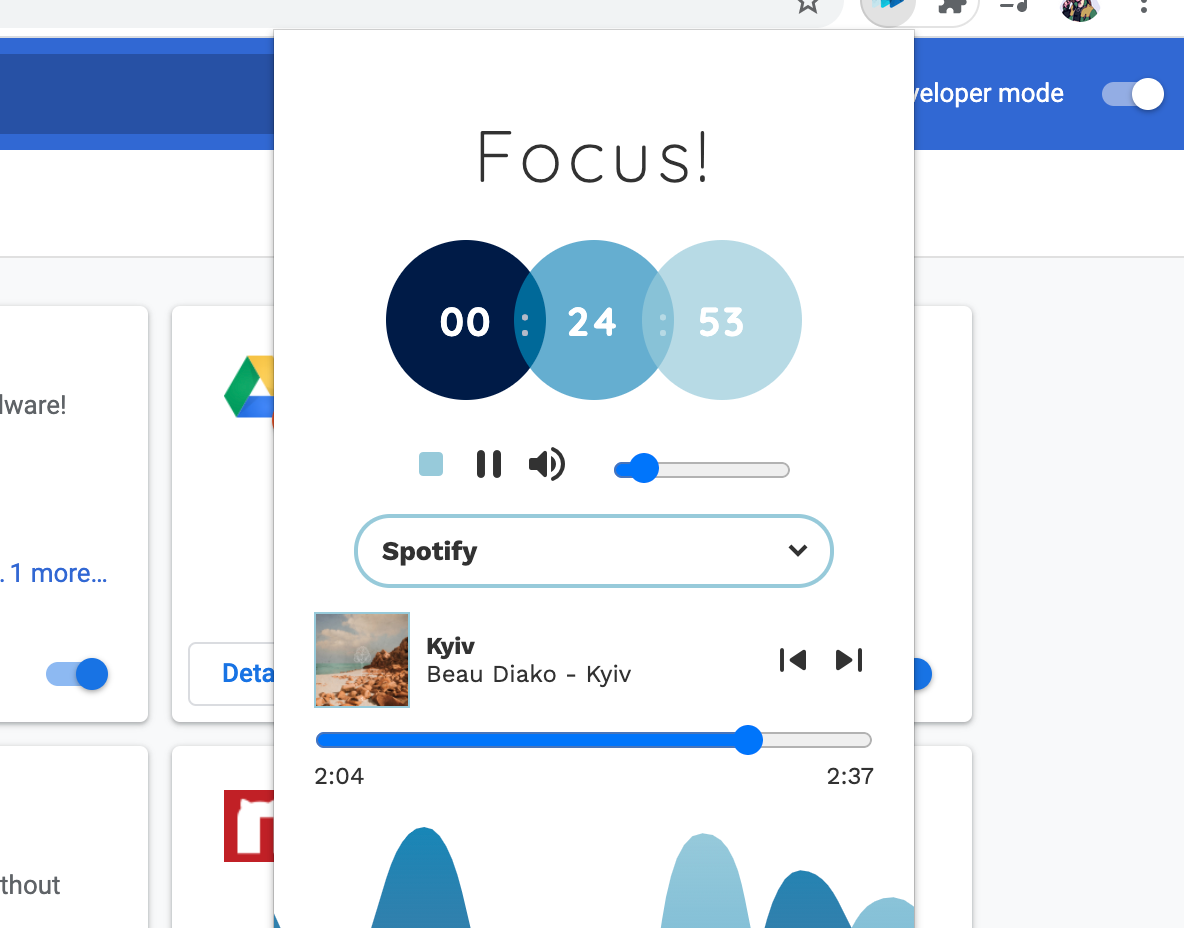
Task: Click the Focus extension icon in toolbar
Action: pyautogui.click(x=888, y=8)
